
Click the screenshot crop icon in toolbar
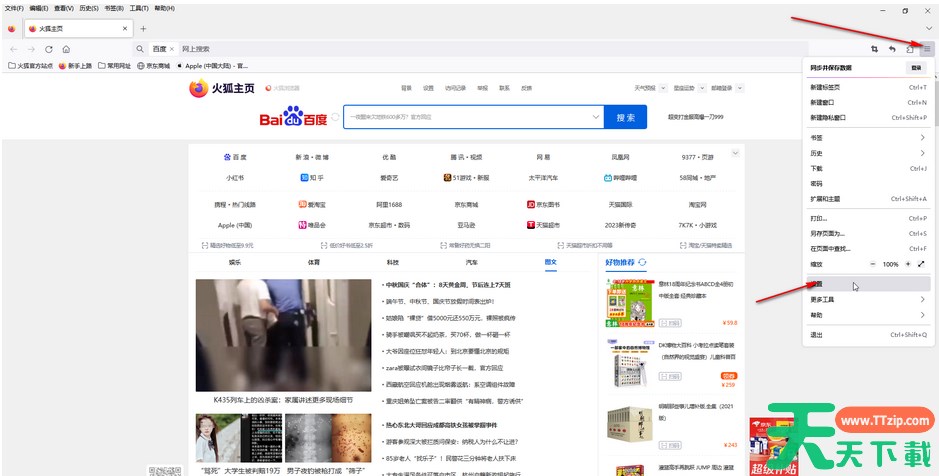click(874, 49)
